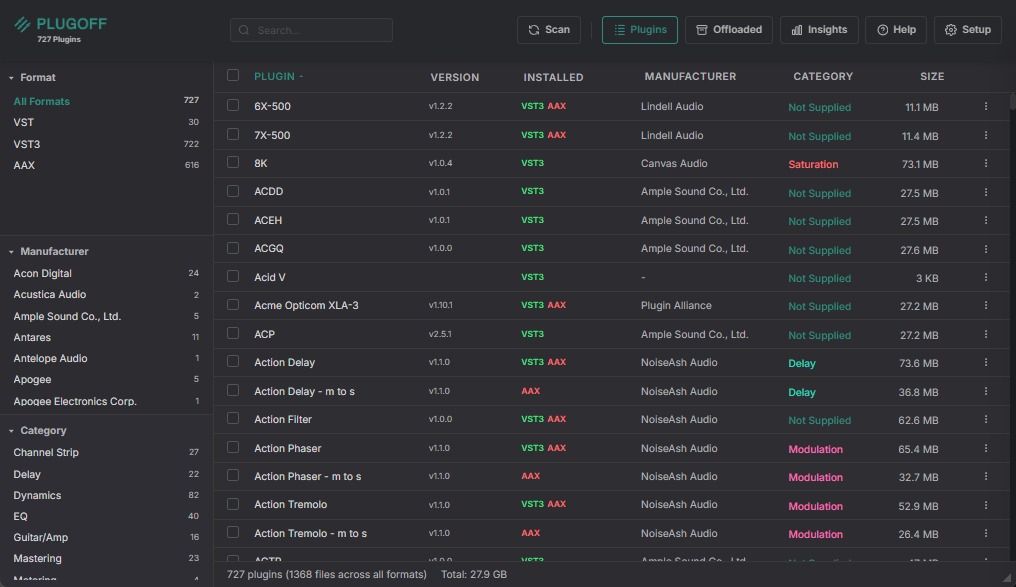
Task: Open the three-dot menu for Acid V
Action: pyautogui.click(x=985, y=277)
